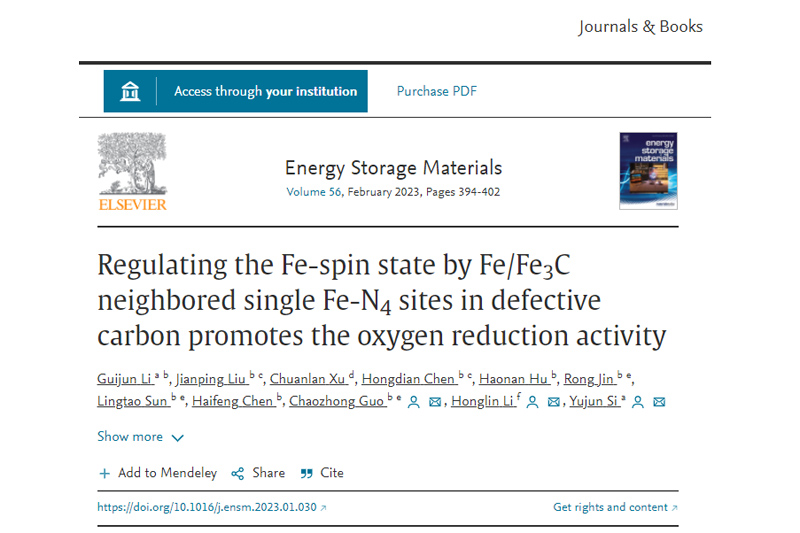The width and height of the screenshot is (800, 533).
Task: Open Yujun Si's author profile icon
Action: (x=638, y=402)
